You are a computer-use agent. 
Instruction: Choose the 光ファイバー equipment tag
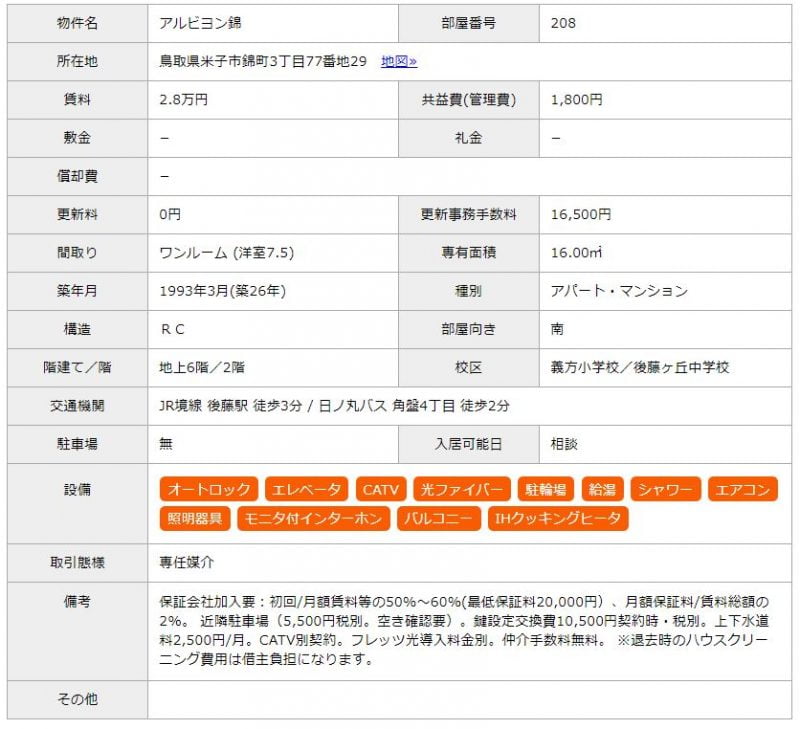tap(461, 489)
